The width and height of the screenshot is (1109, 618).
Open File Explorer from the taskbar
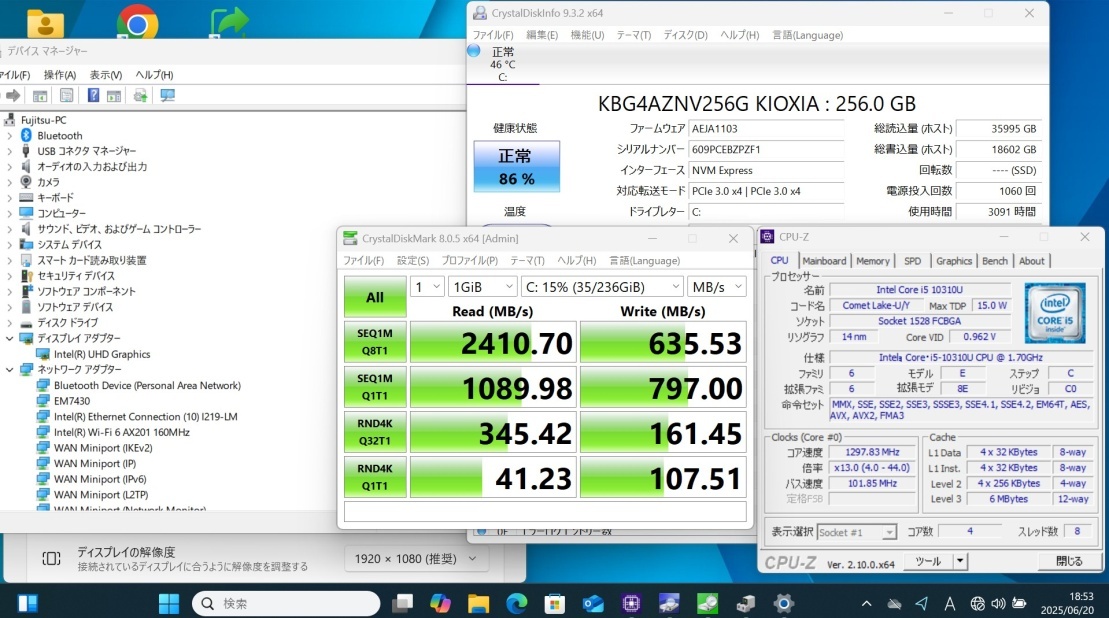[x=478, y=603]
